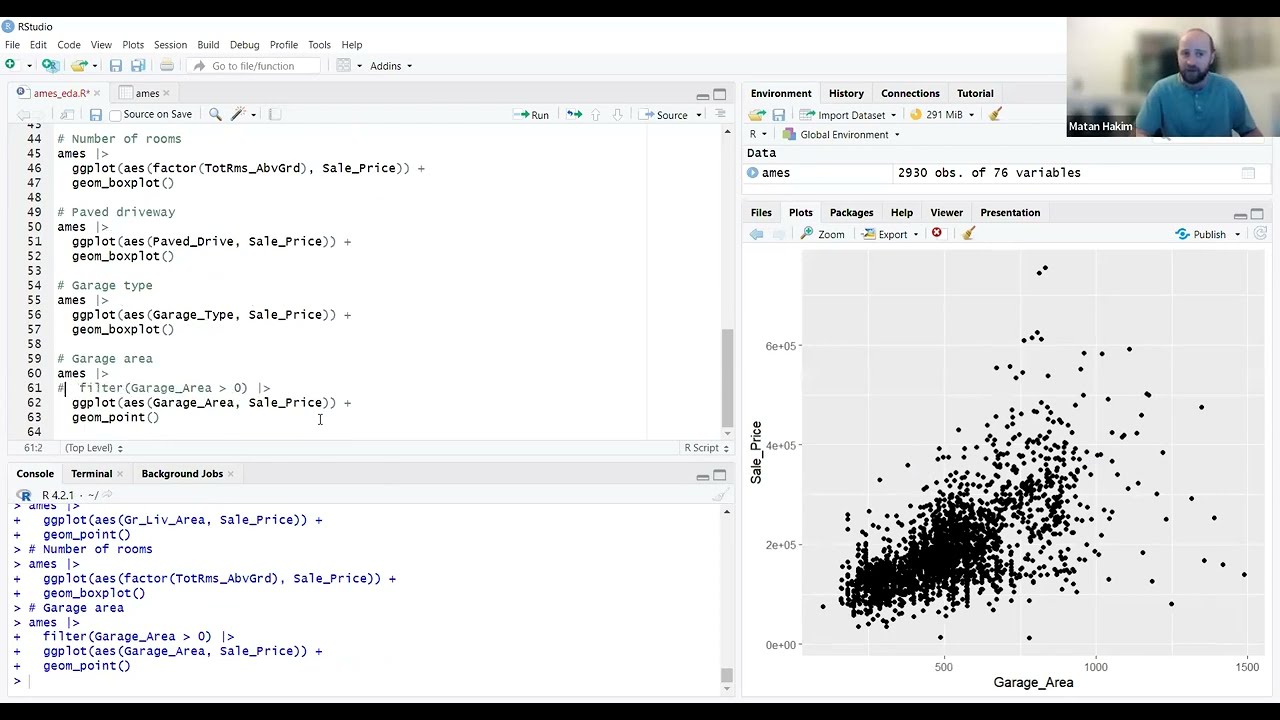Switch to the Packages tab
The height and width of the screenshot is (720, 1280).
coord(851,212)
